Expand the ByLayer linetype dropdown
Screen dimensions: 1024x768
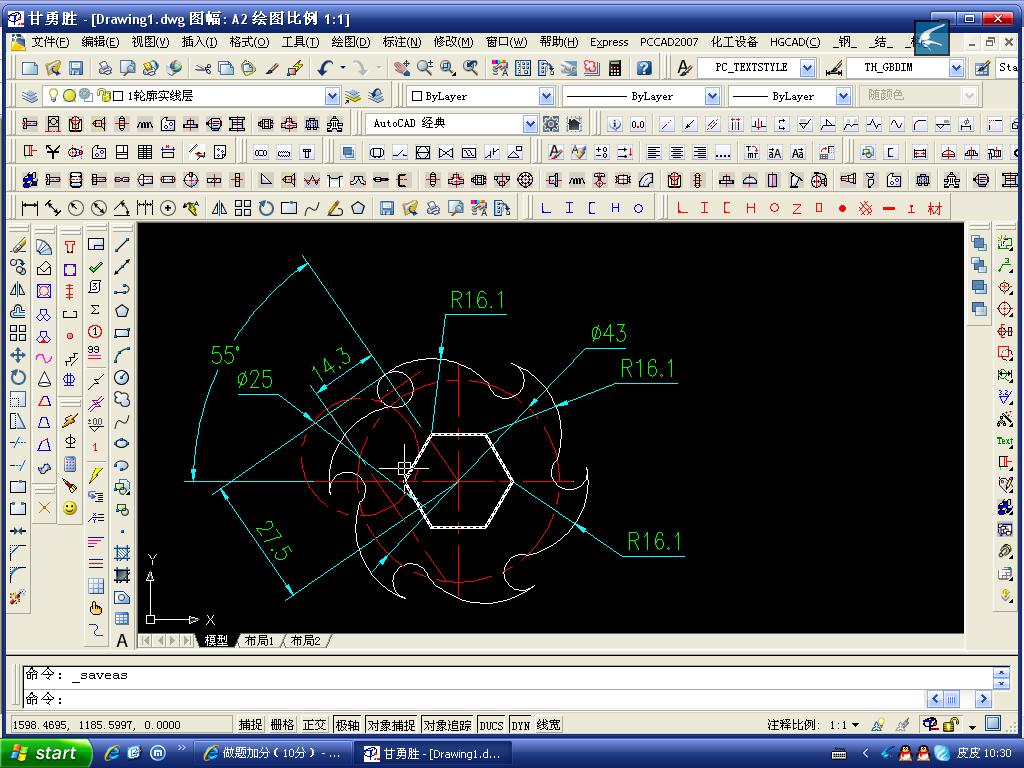coord(712,96)
